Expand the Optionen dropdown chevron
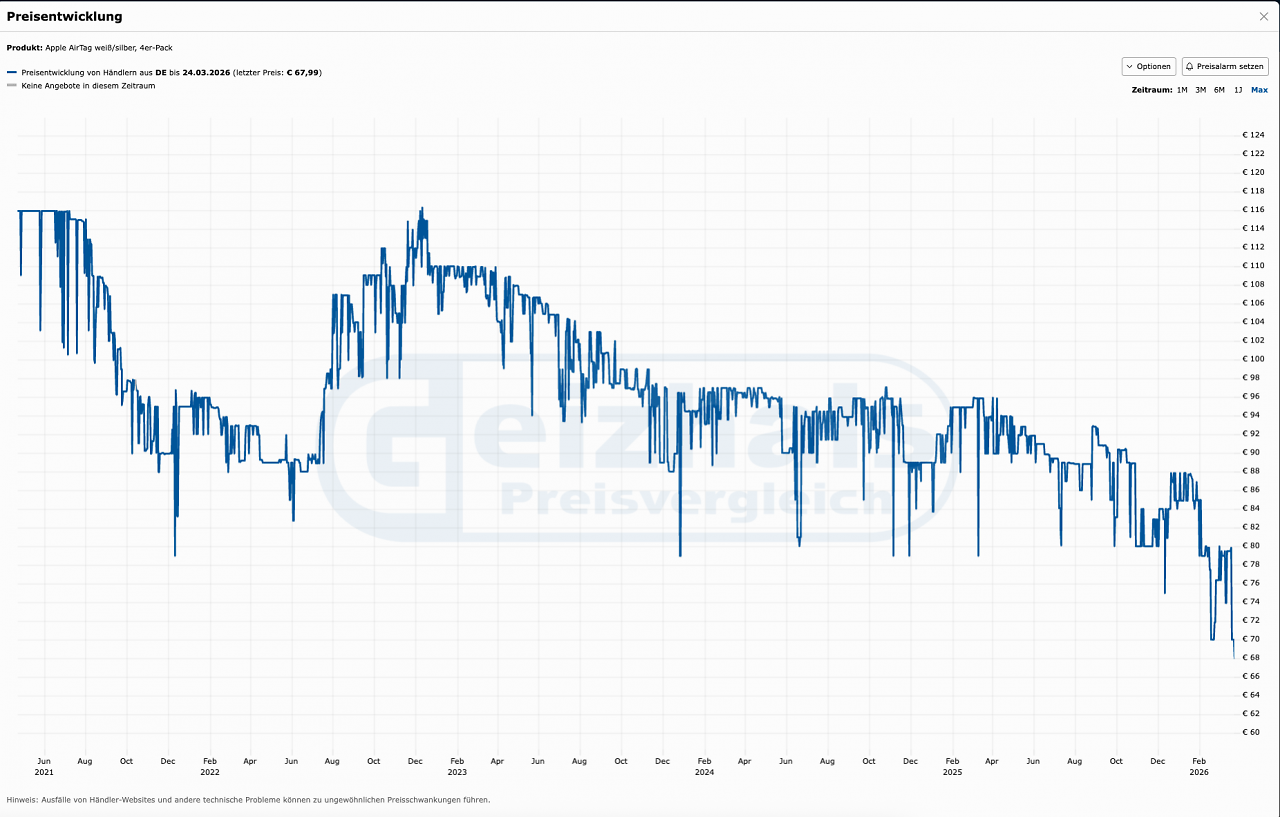The image size is (1280, 817). point(1129,66)
